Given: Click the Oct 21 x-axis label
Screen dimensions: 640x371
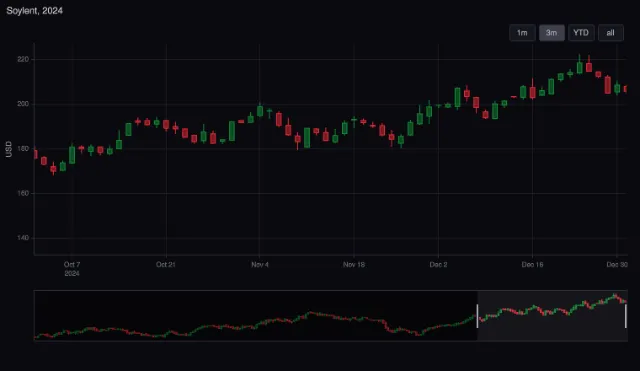Looking at the screenshot, I should click(165, 264).
